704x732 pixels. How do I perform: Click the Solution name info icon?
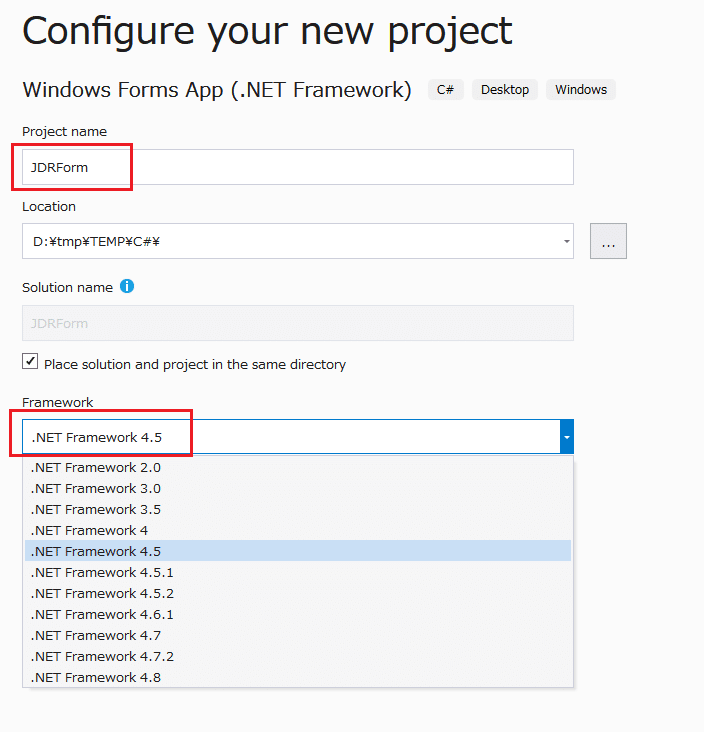pyautogui.click(x=127, y=287)
